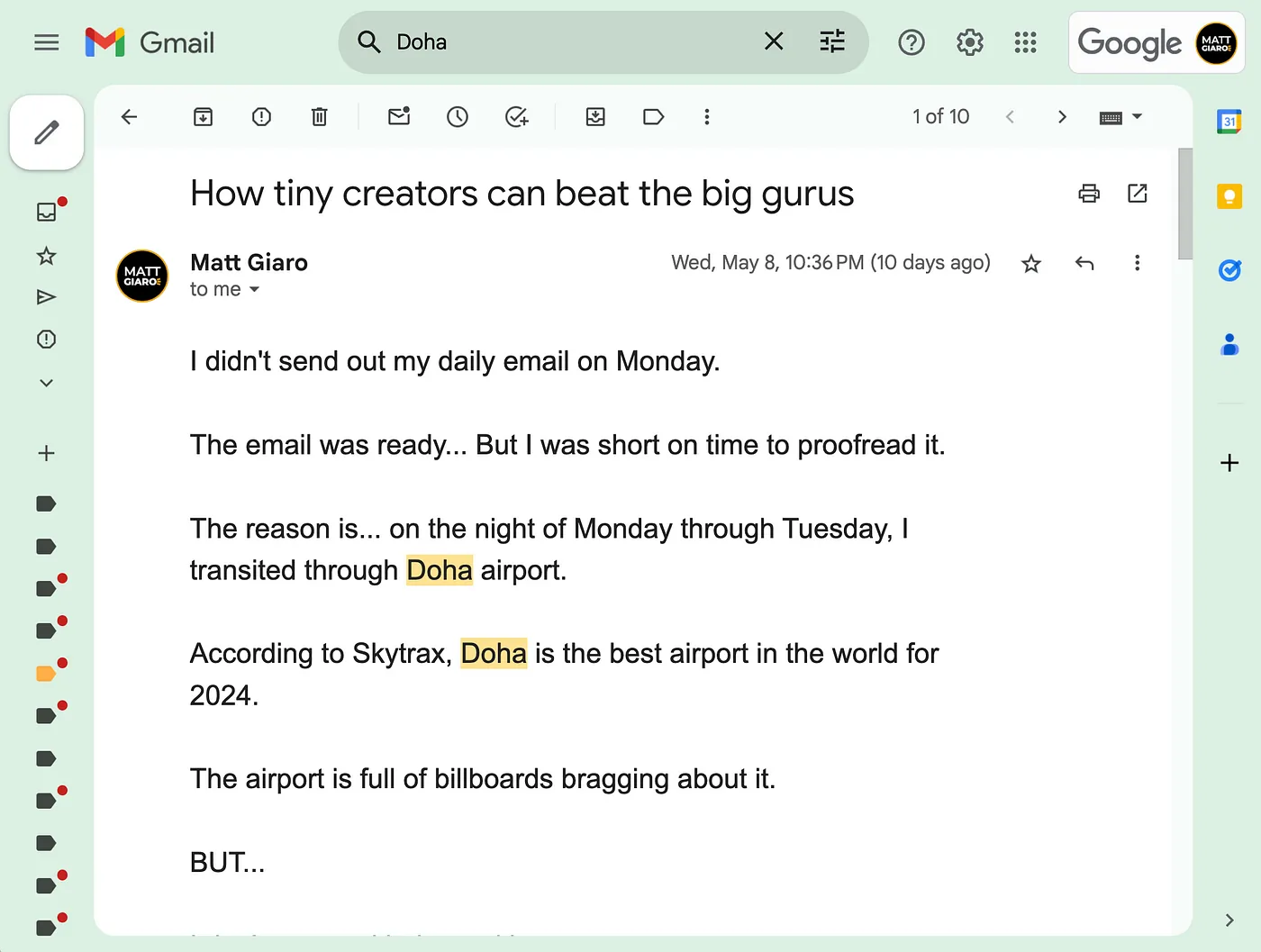The image size is (1261, 952).
Task: Open the message's more options menu
Action: [1137, 263]
